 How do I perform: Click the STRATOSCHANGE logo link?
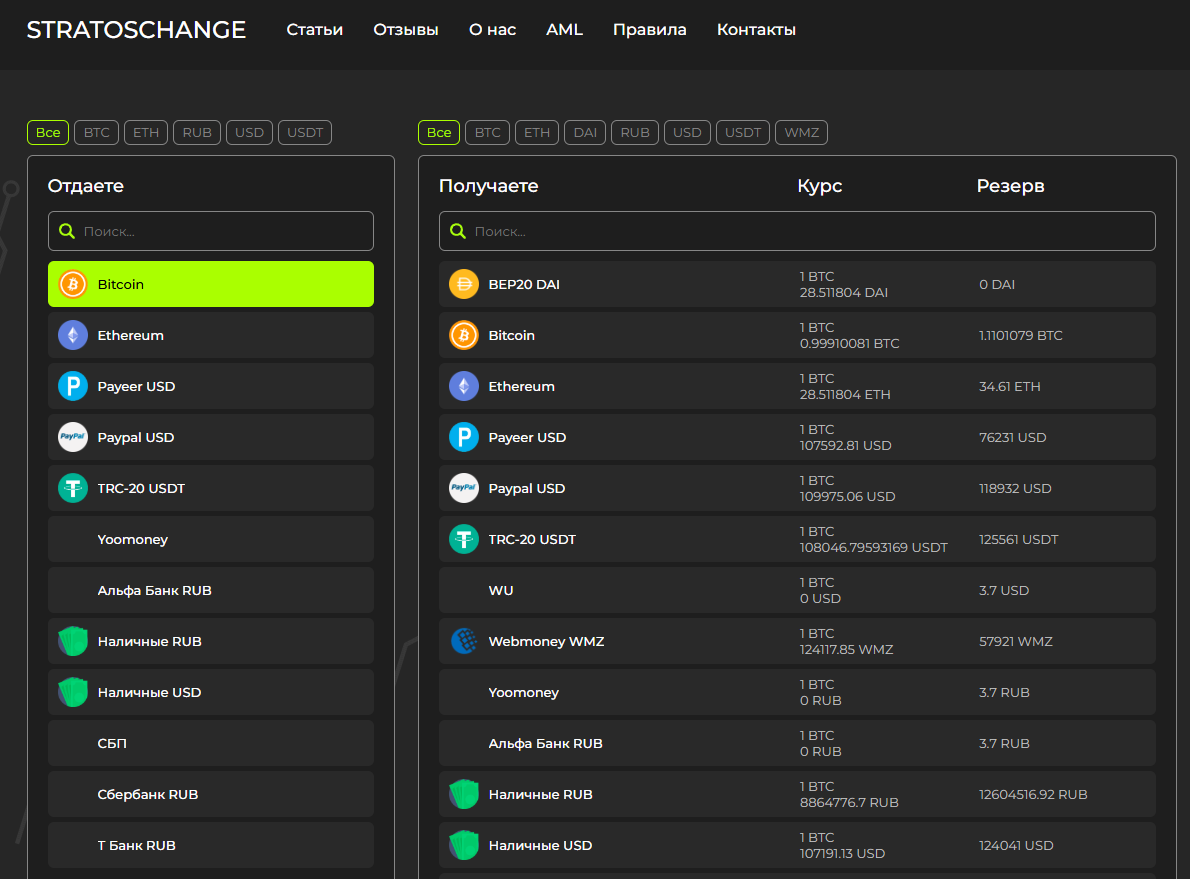pyautogui.click(x=136, y=30)
